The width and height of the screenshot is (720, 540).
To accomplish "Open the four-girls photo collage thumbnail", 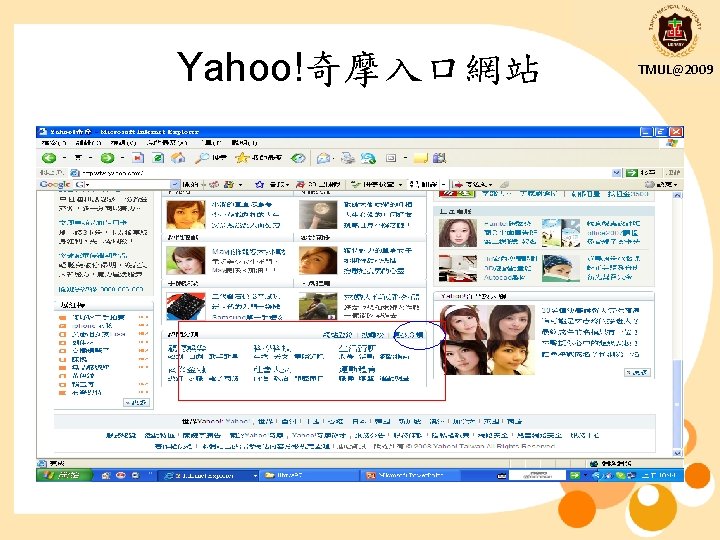I will click(487, 340).
